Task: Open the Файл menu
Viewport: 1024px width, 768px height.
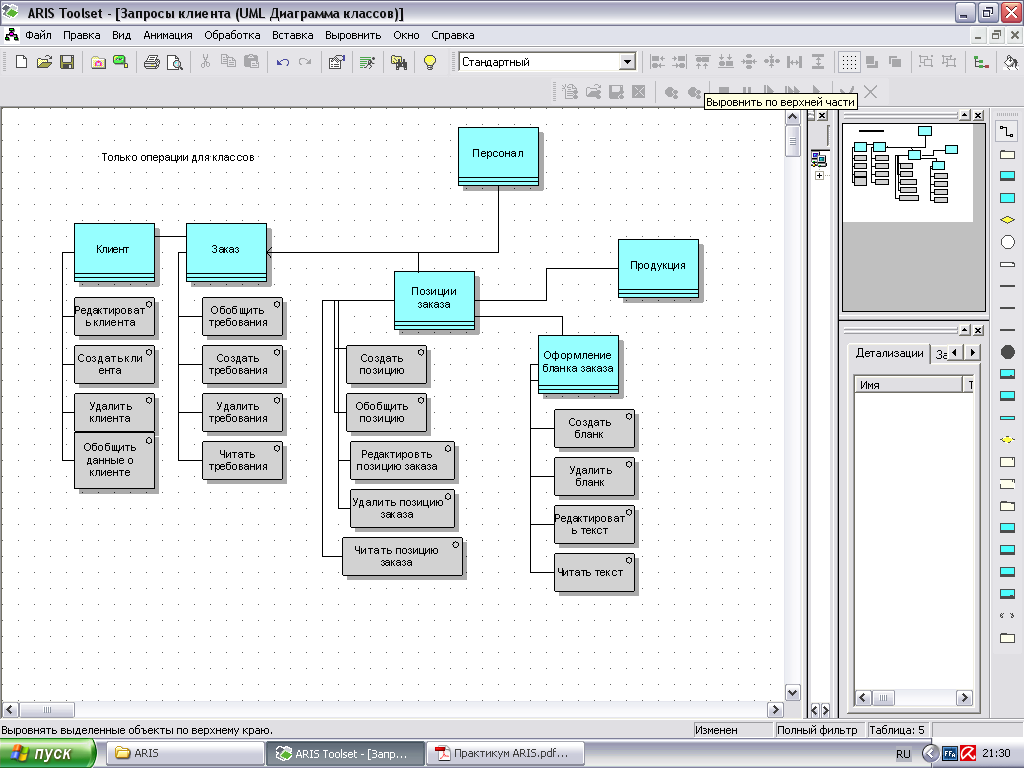Action: (38, 35)
